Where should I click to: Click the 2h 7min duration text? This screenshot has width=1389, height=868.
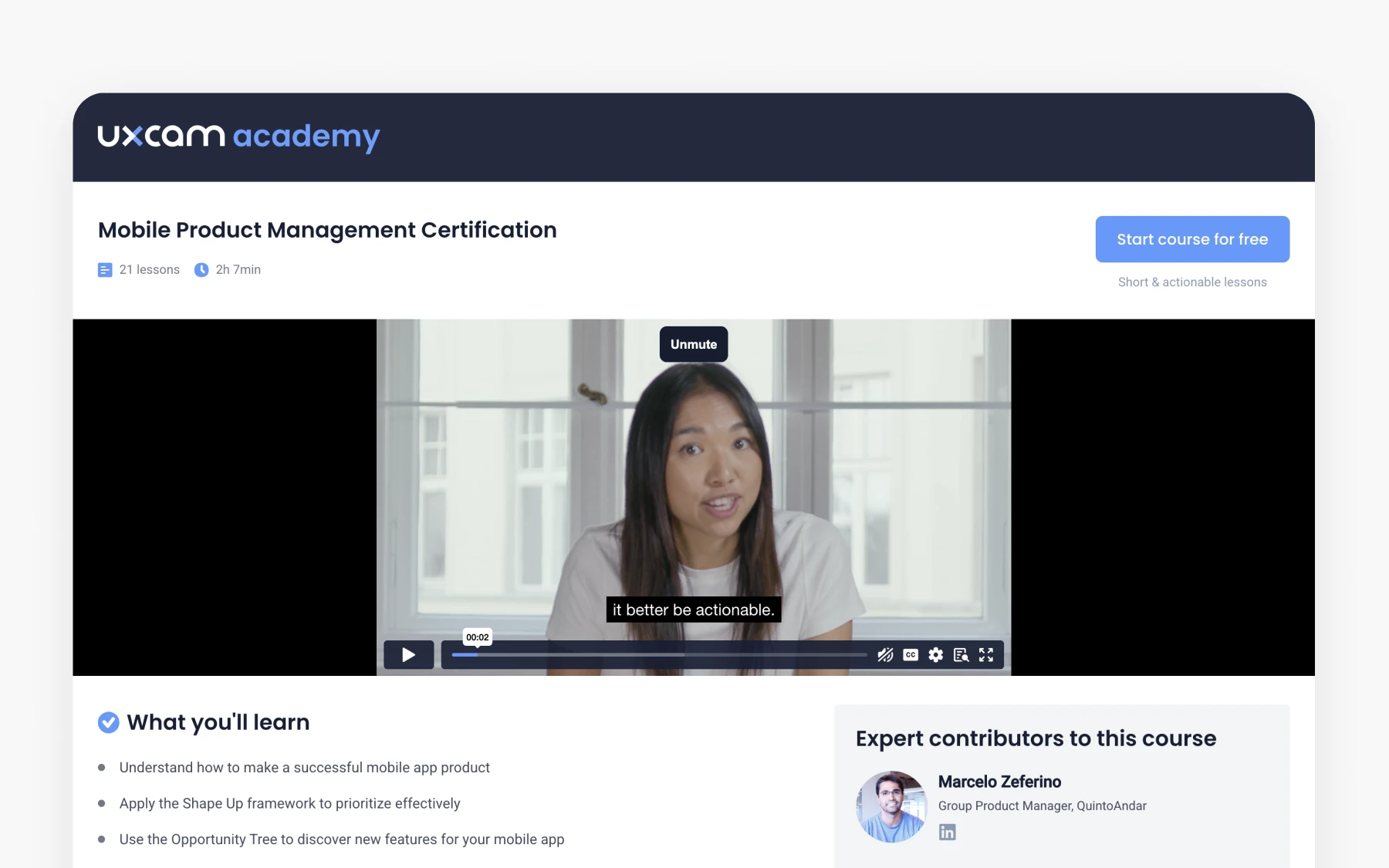(x=238, y=269)
